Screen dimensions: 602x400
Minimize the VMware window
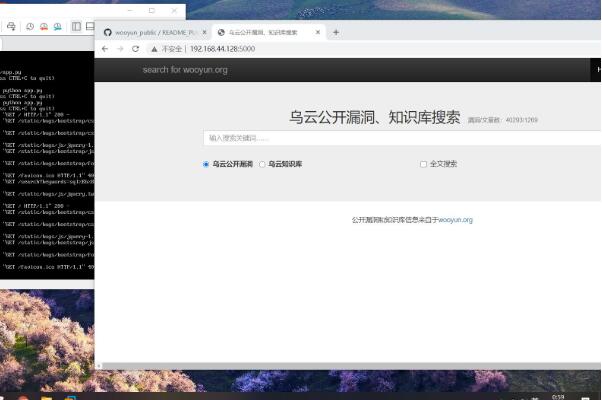(x=130, y=10)
